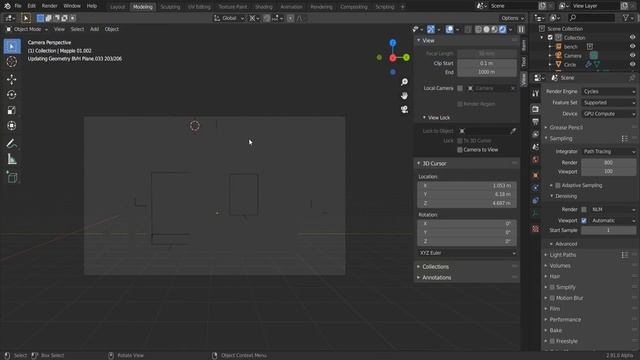Choose the Rotate tool
This screenshot has height=360, width=640.
point(12,95)
